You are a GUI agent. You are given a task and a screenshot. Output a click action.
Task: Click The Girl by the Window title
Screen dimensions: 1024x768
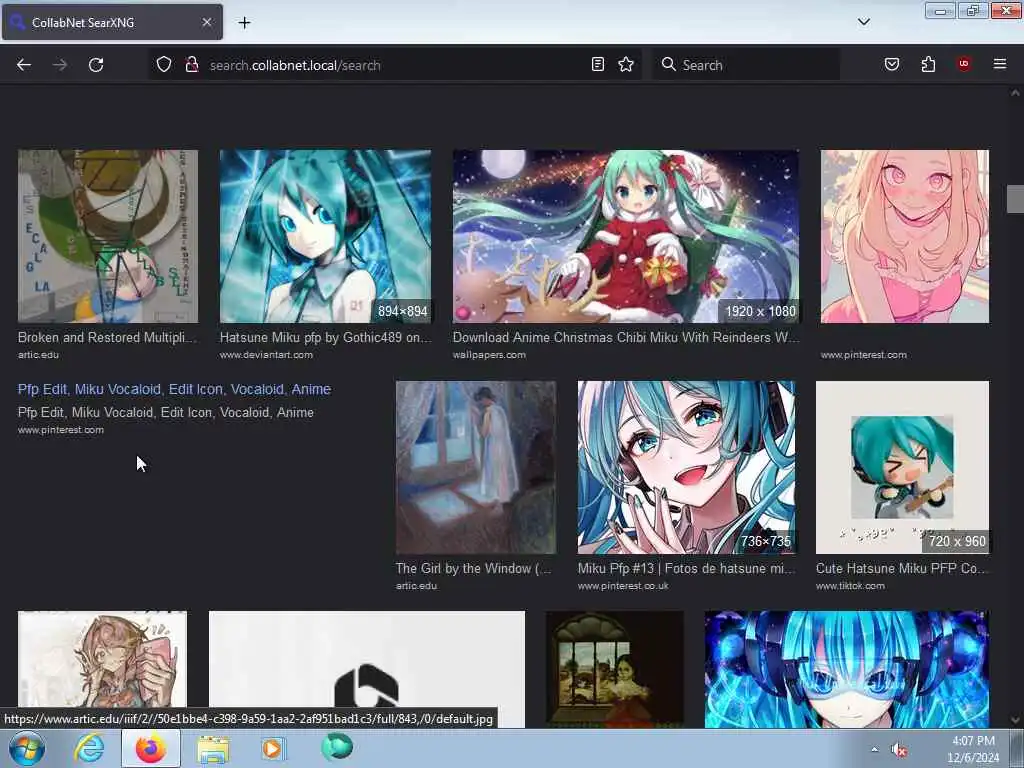pyautogui.click(x=473, y=569)
